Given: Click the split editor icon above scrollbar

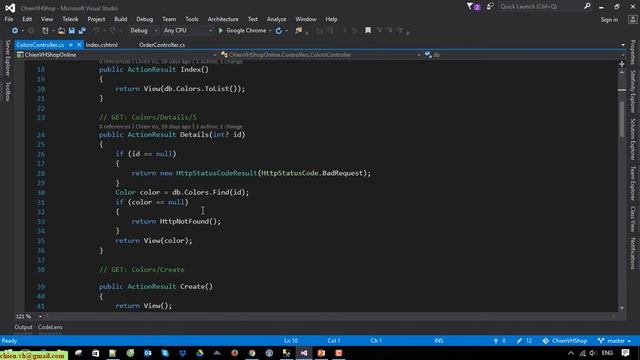Looking at the screenshot, I should pos(622,64).
